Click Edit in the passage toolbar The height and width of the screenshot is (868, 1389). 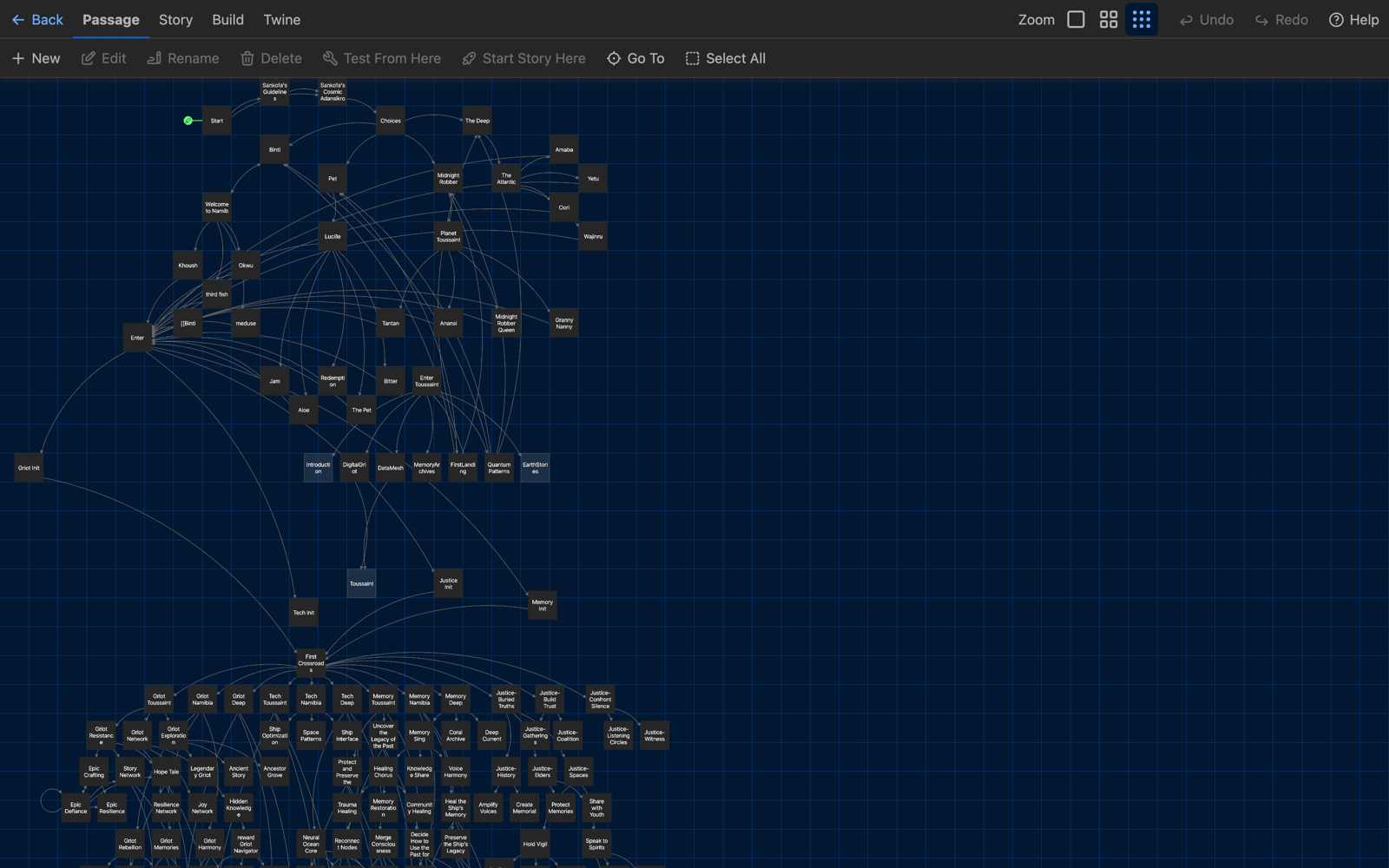[104, 58]
